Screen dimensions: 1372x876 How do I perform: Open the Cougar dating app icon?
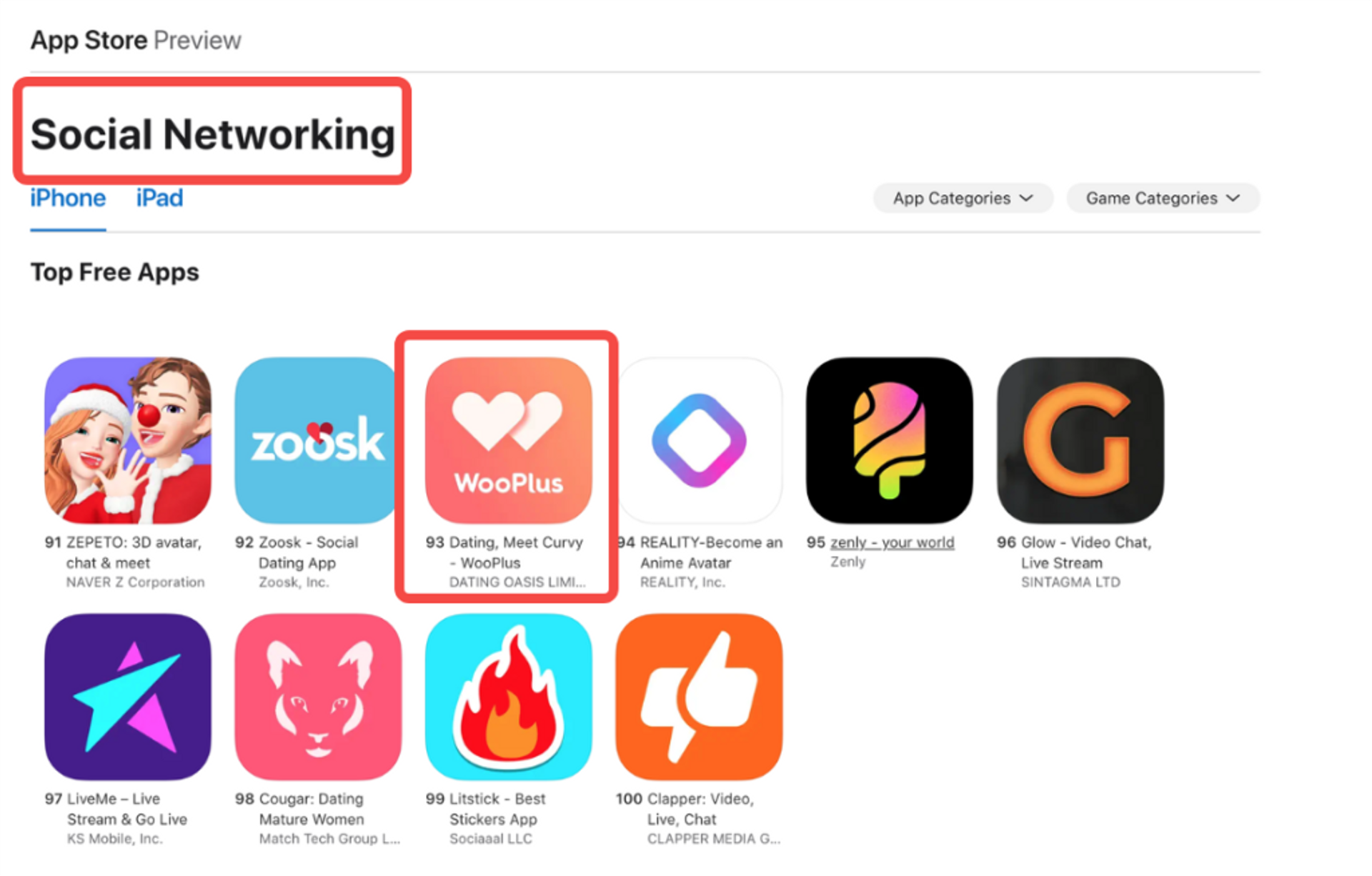318,697
